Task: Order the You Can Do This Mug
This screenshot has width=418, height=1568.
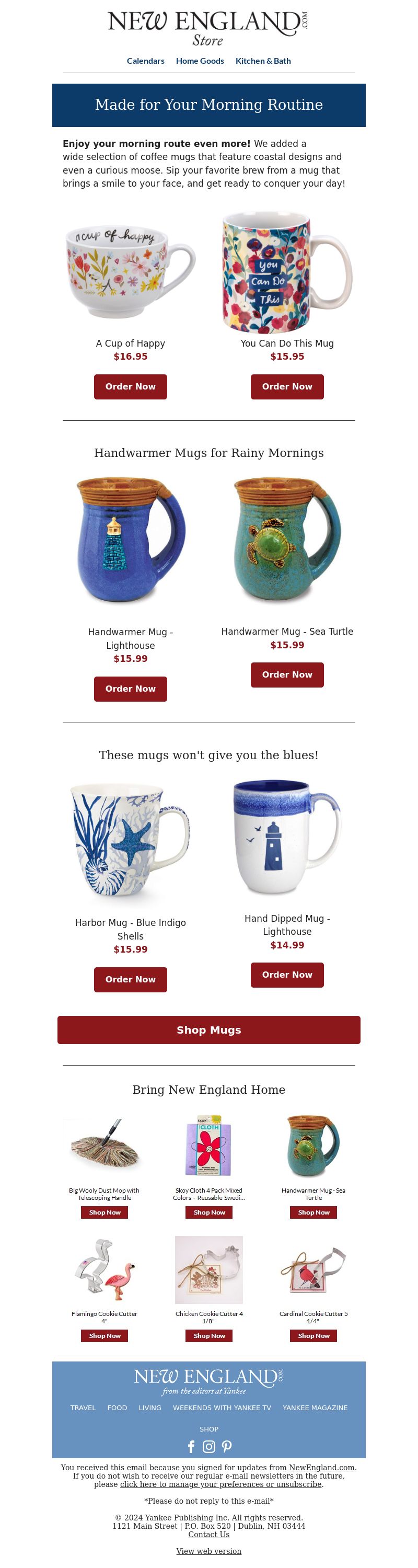Action: (x=287, y=386)
